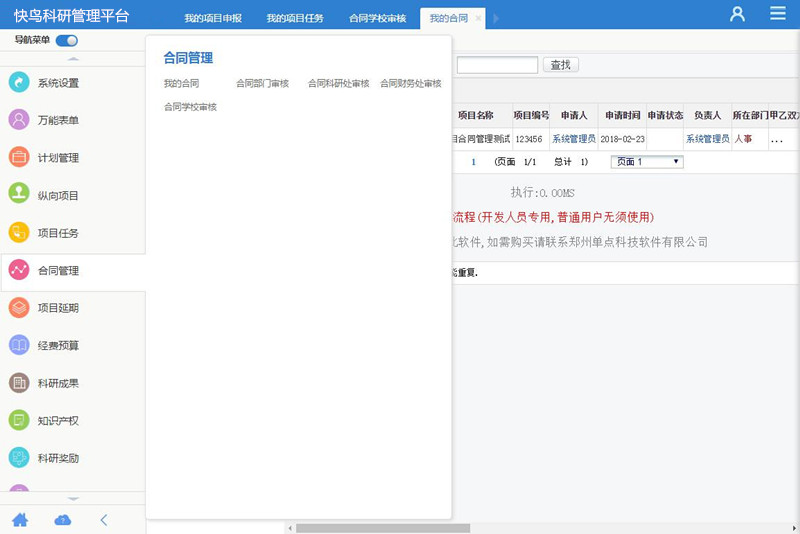Click the 科研成果 brown icon

pos(19,383)
